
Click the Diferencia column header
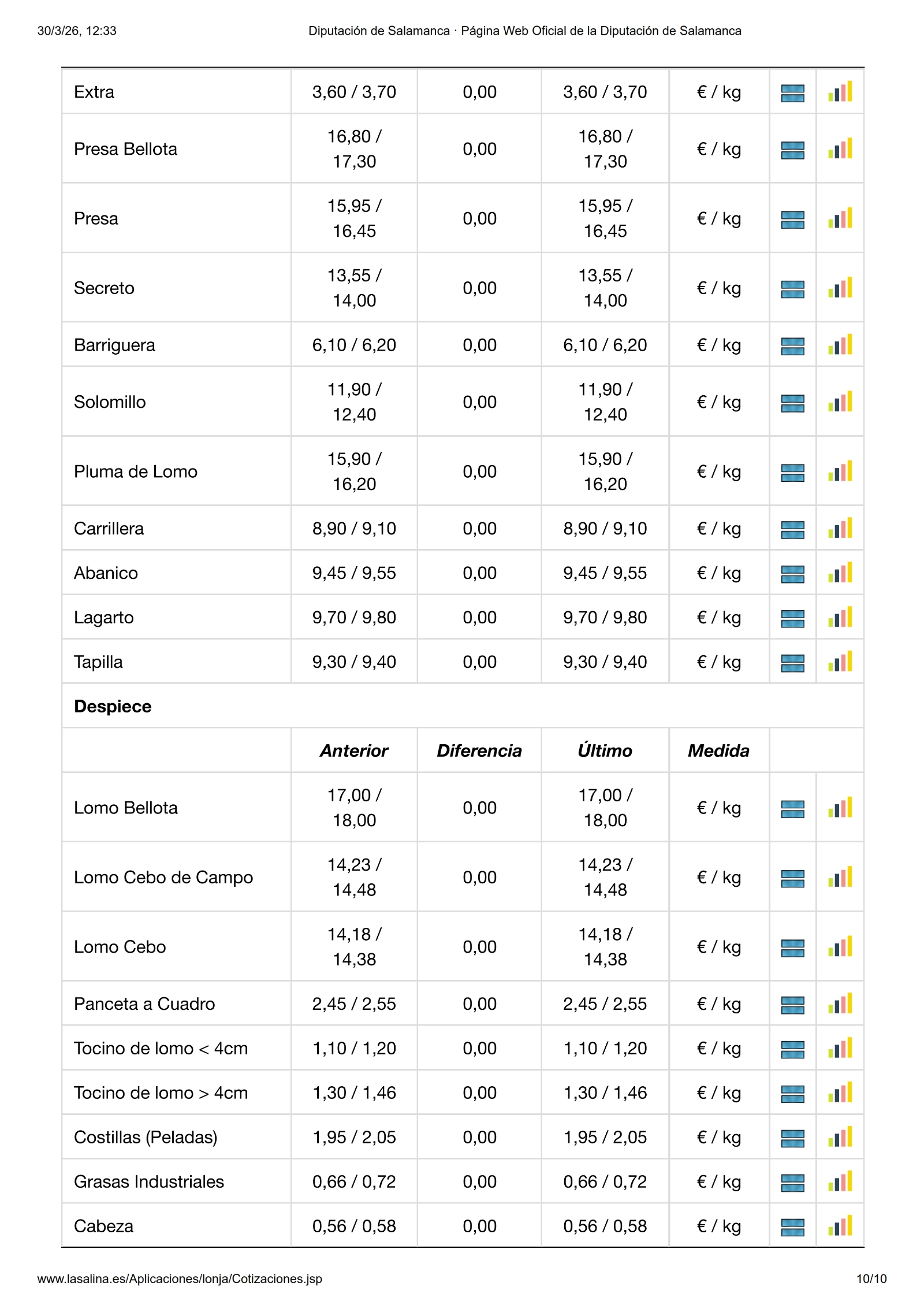479,750
